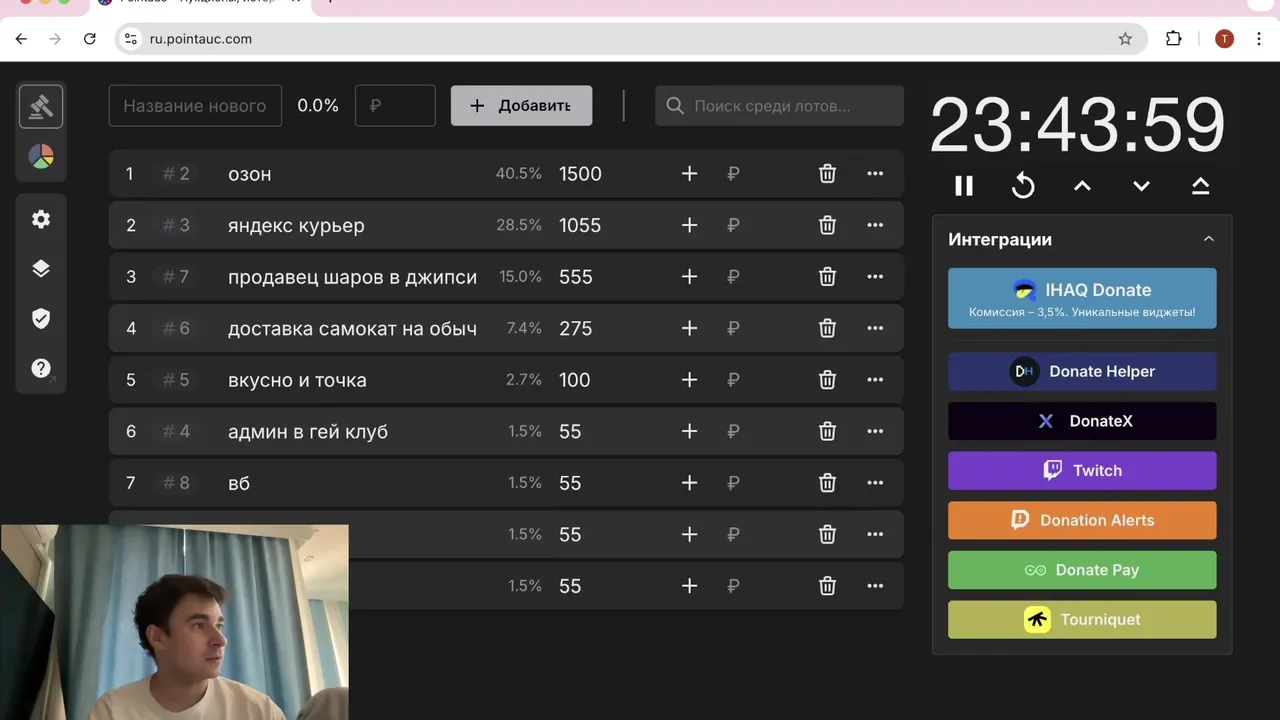Focus the Название нового lot field

(195, 106)
